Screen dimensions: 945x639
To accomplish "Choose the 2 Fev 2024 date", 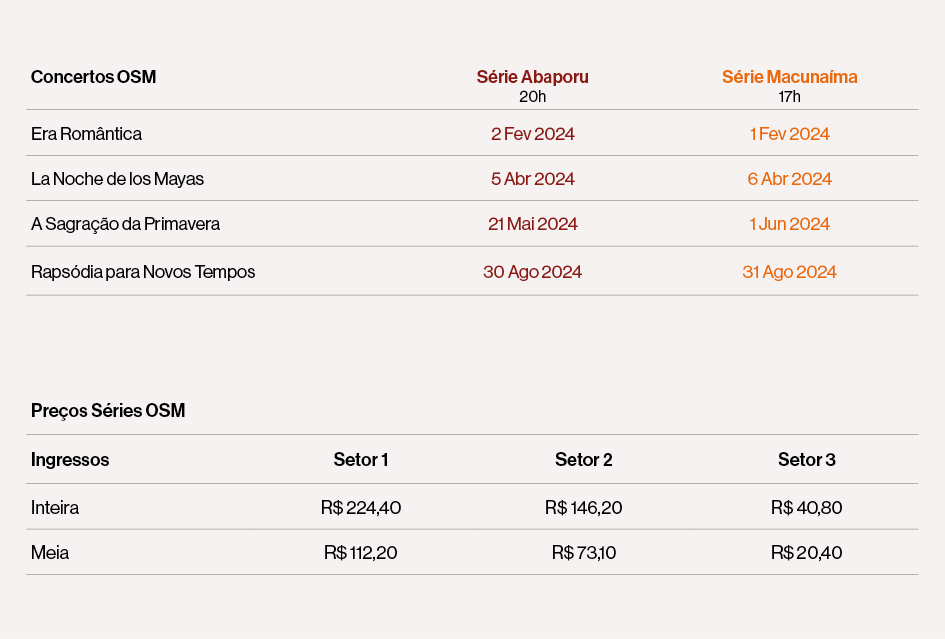I will tap(532, 134).
